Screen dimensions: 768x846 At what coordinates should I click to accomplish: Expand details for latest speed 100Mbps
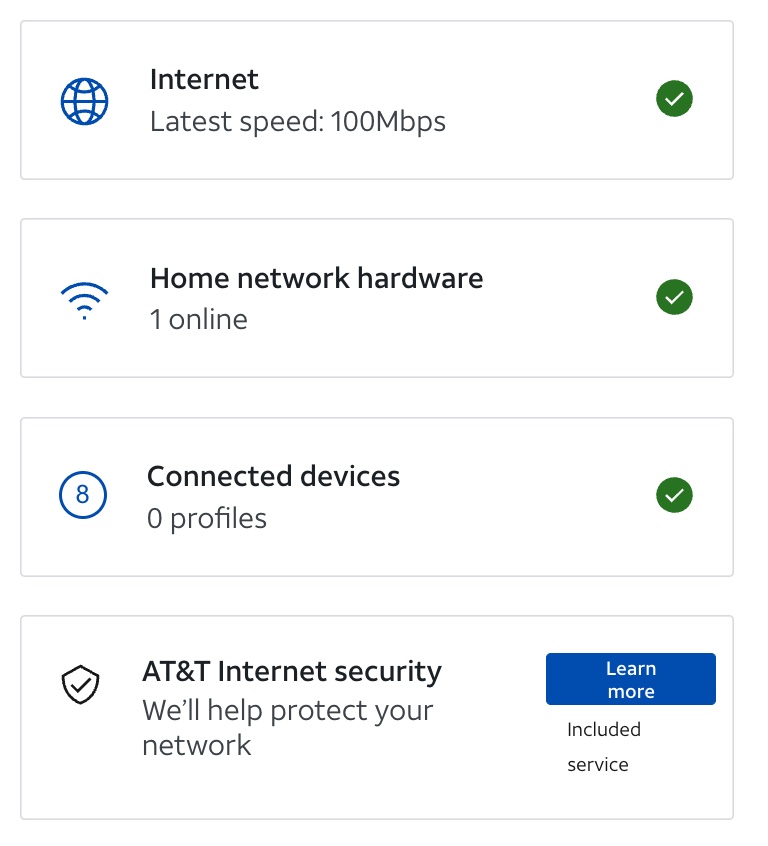[298, 121]
